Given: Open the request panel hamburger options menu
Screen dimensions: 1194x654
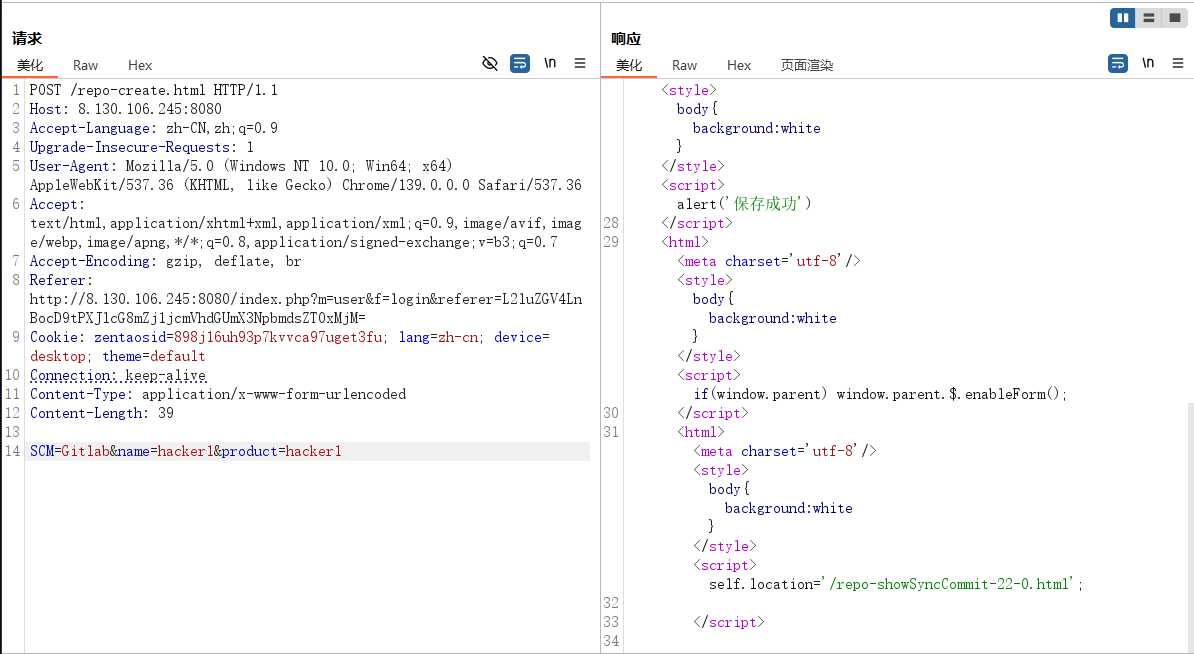Looking at the screenshot, I should coord(580,63).
